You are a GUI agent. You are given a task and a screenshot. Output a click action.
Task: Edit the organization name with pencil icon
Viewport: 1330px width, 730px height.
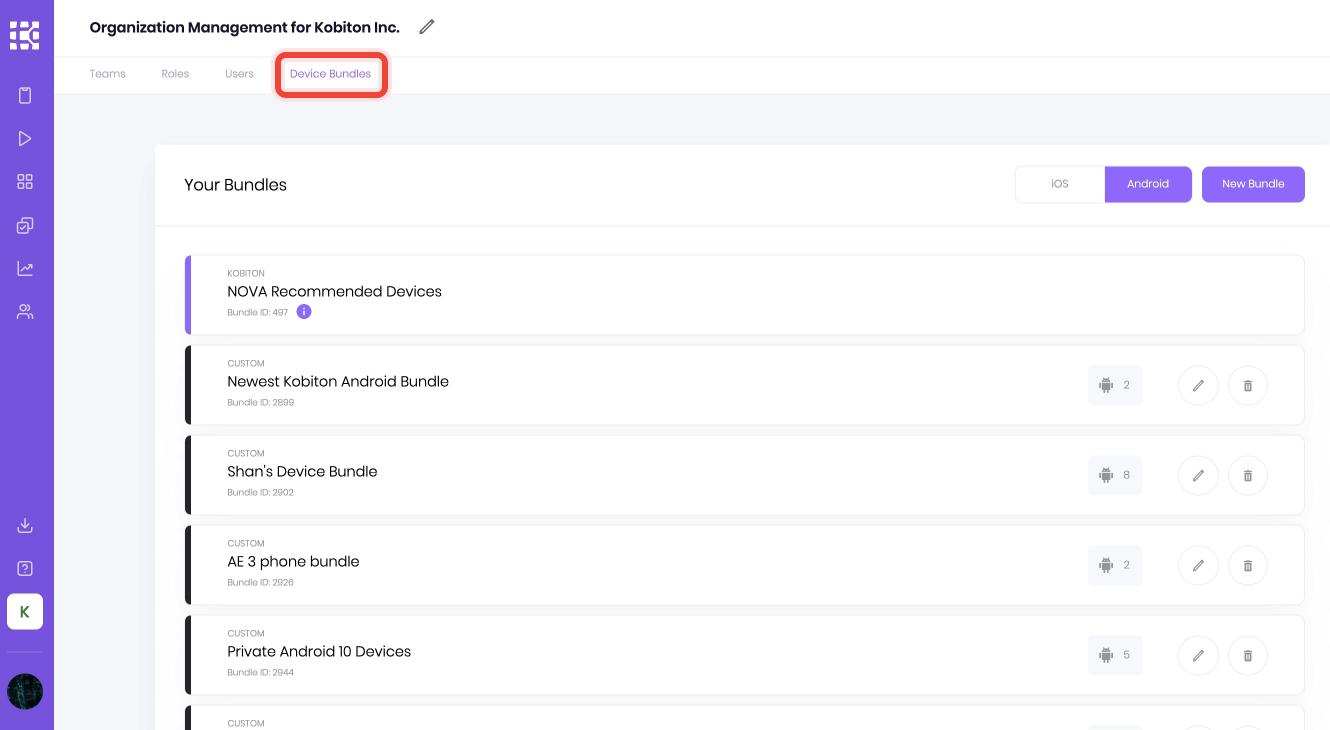click(427, 27)
